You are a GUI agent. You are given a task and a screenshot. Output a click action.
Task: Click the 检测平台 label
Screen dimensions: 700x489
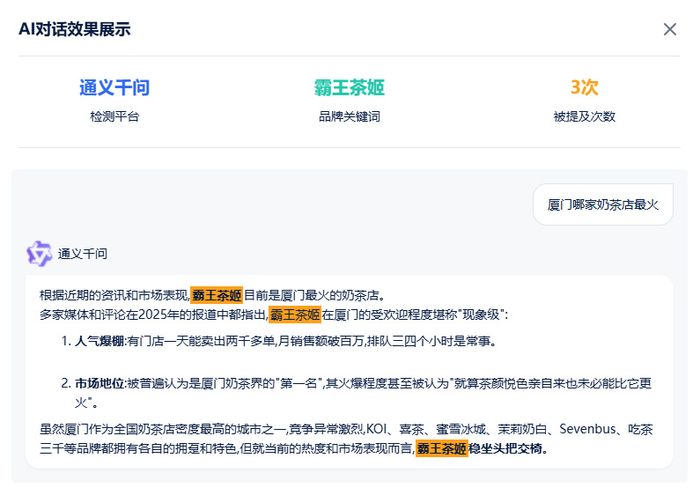(x=114, y=117)
